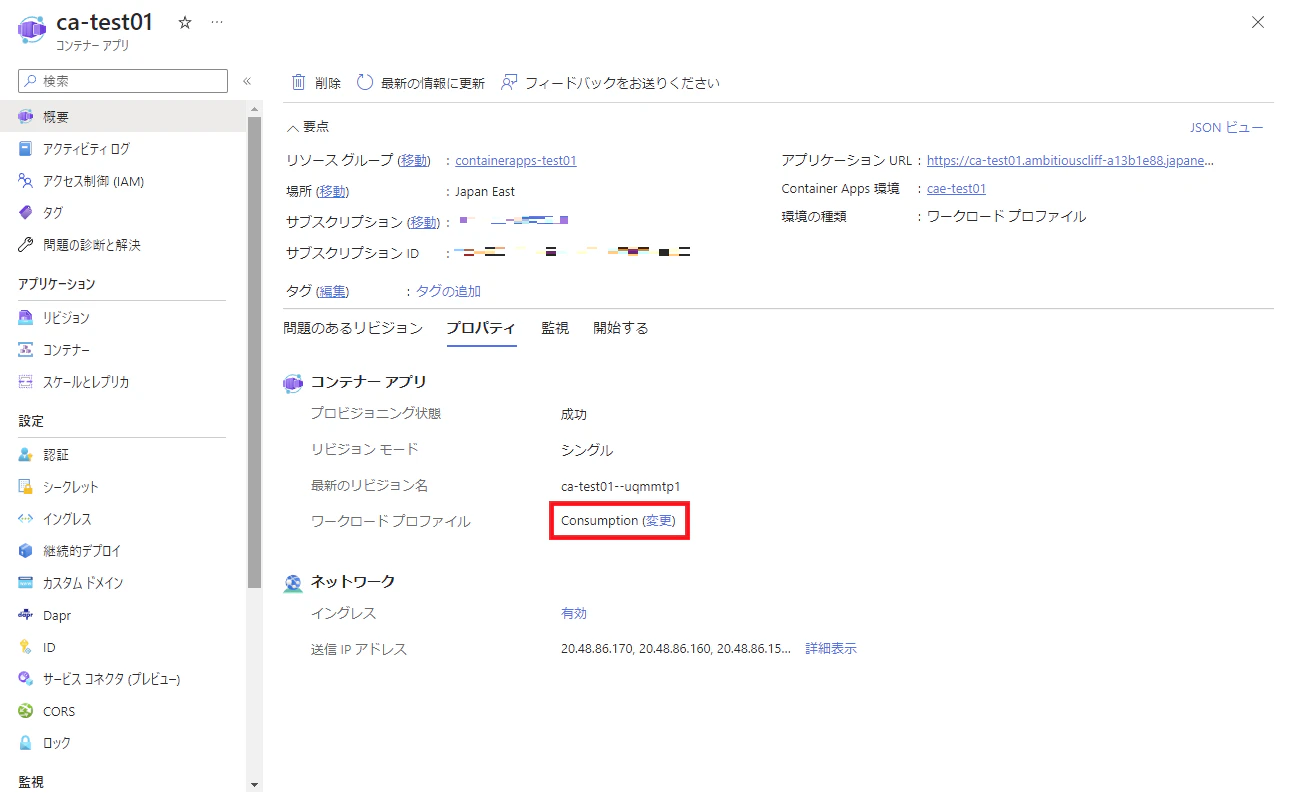Click the タグ sidebar icon
The height and width of the screenshot is (794, 1289).
pos(26,213)
